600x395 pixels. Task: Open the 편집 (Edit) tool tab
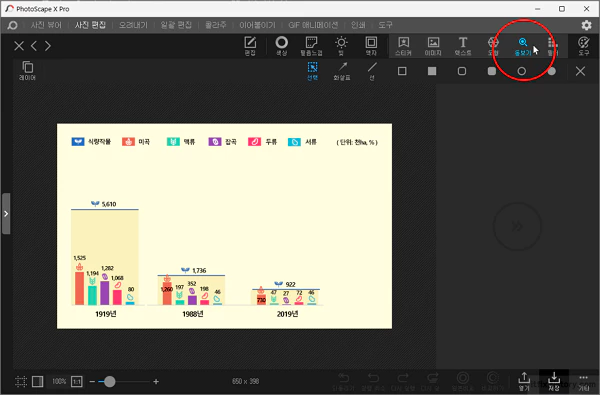pos(250,46)
